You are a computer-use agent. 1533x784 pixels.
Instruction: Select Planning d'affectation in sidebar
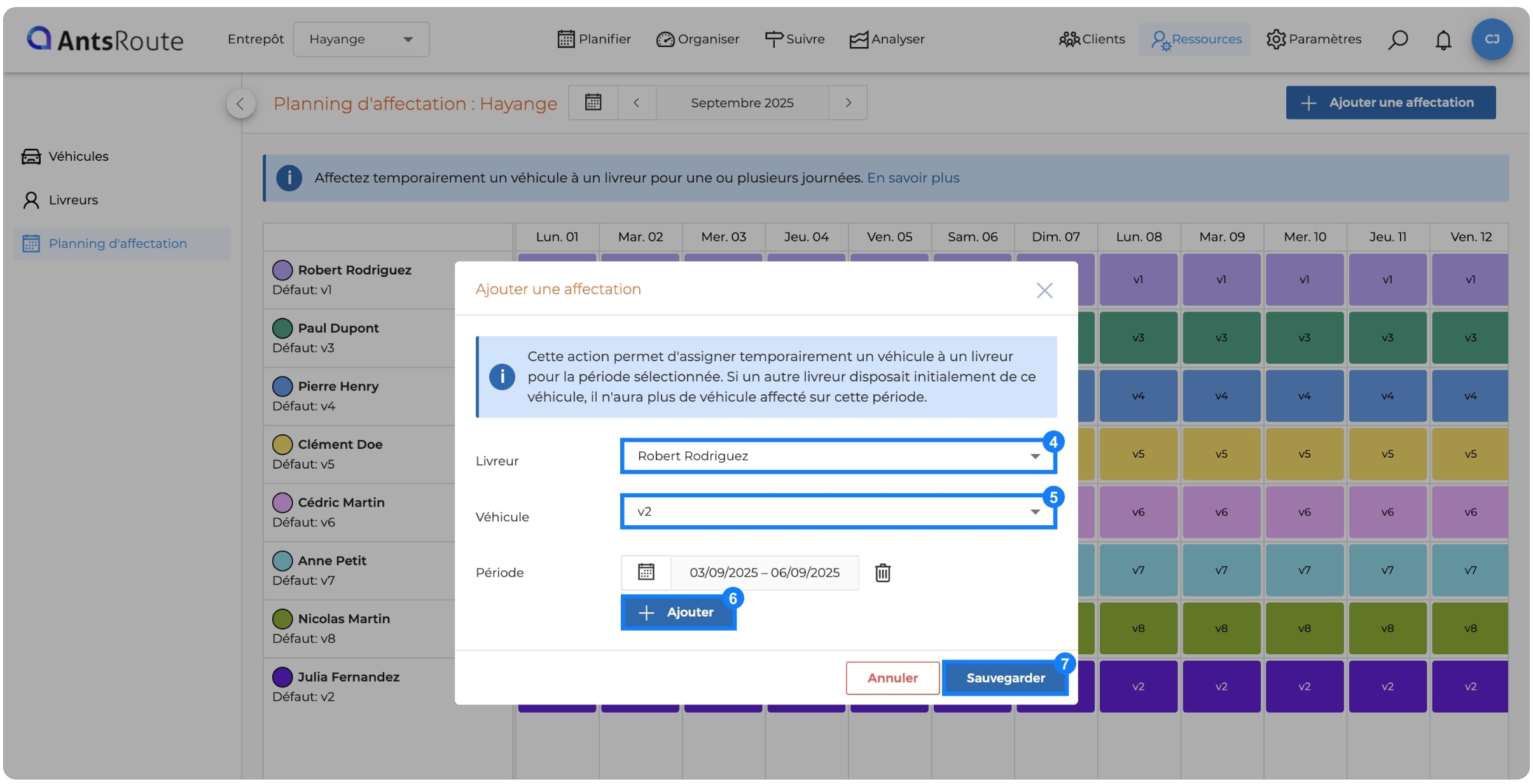(121, 244)
